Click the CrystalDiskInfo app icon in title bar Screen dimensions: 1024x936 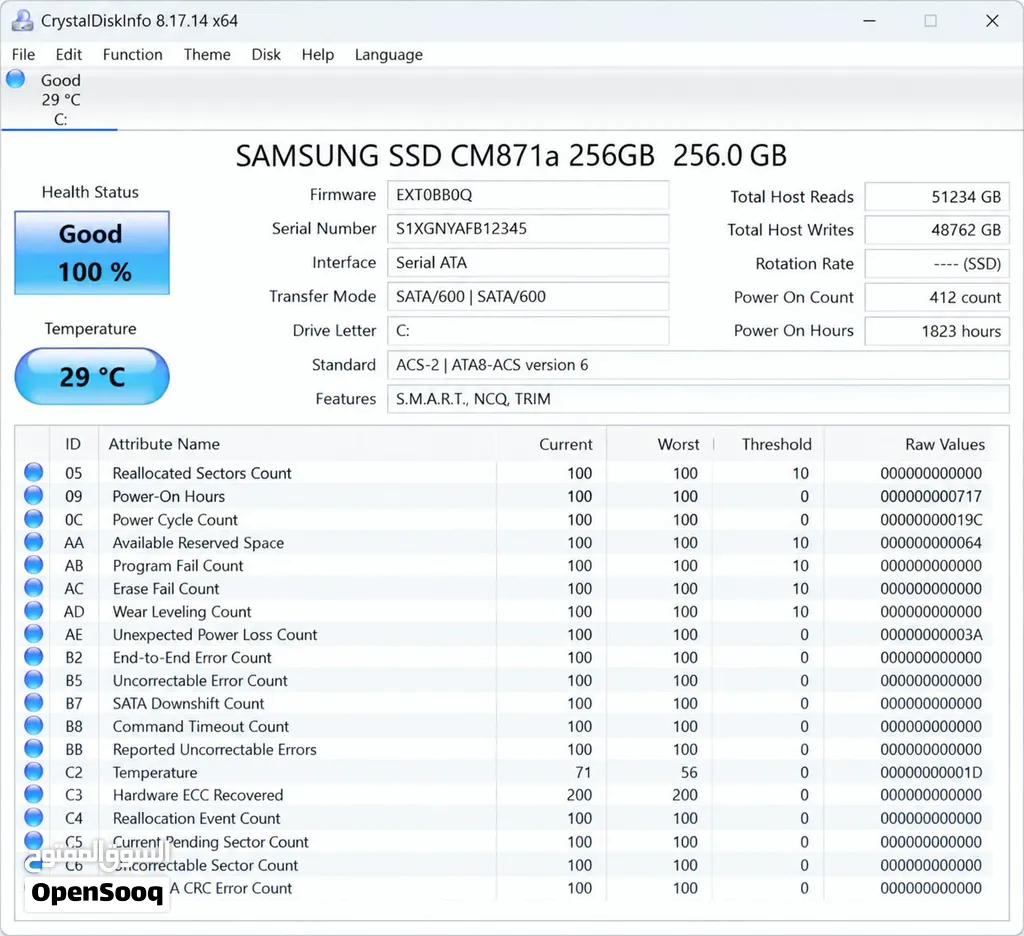click(x=22, y=21)
